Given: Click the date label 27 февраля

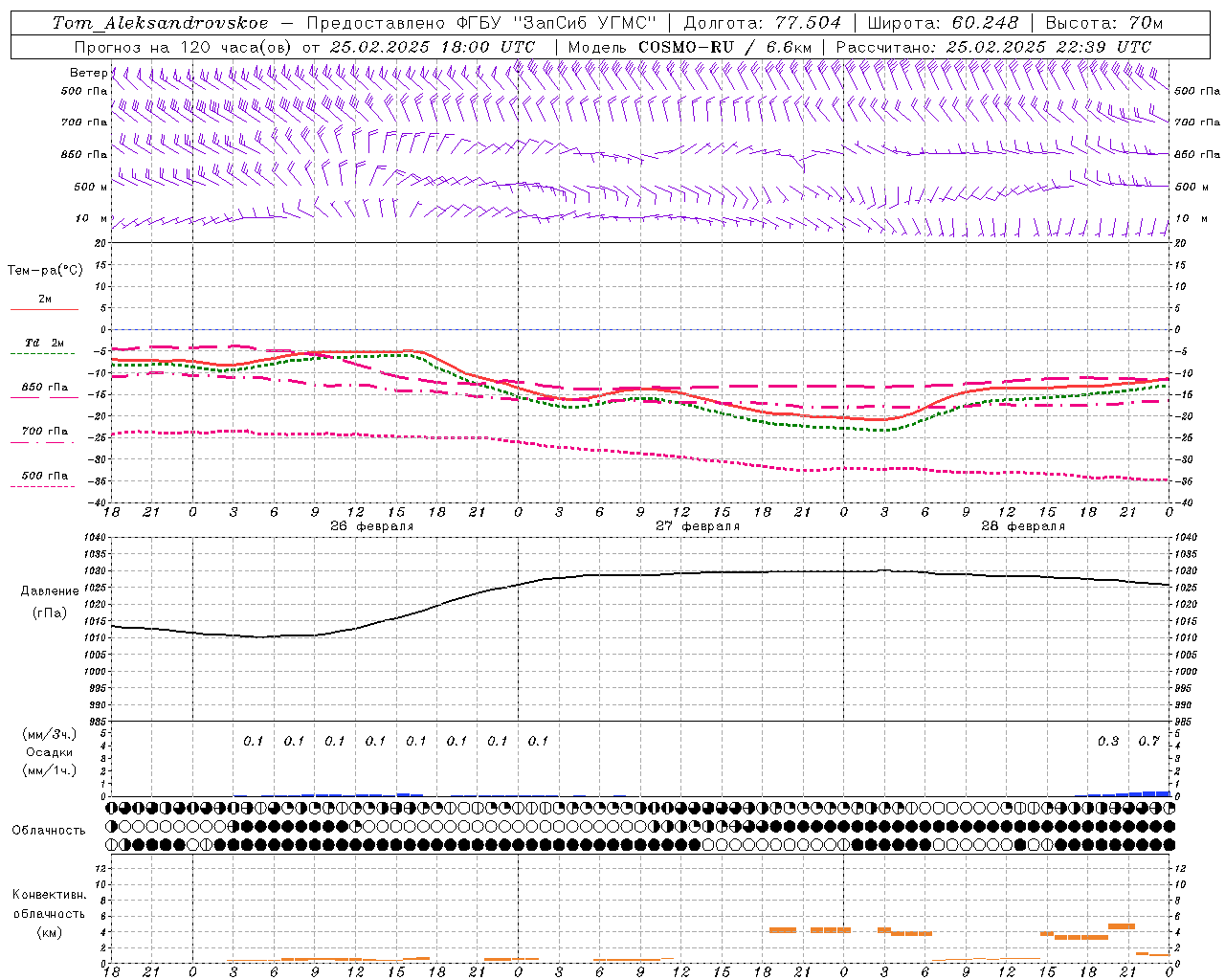Looking at the screenshot, I should coord(698,526).
